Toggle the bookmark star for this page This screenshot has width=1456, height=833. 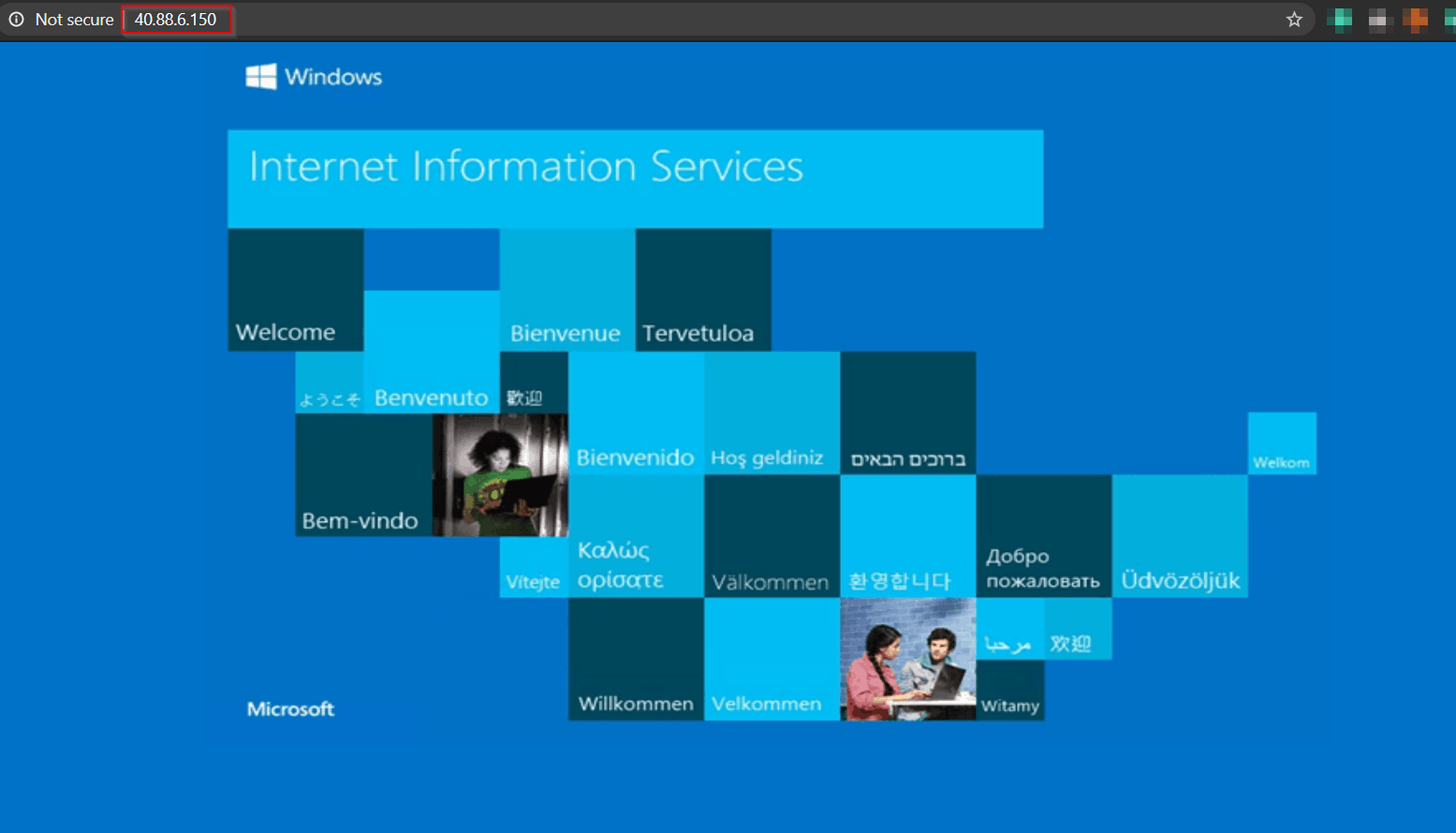coord(1294,19)
